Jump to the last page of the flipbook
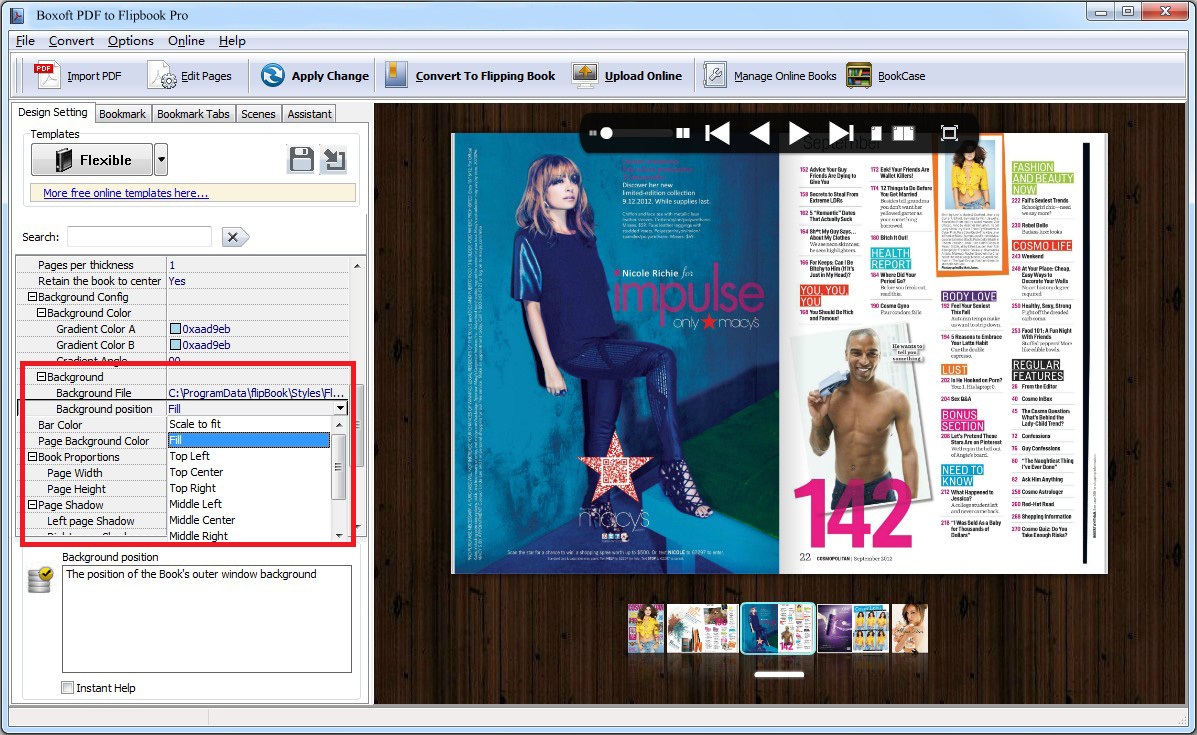This screenshot has width=1197, height=735. tap(841, 133)
